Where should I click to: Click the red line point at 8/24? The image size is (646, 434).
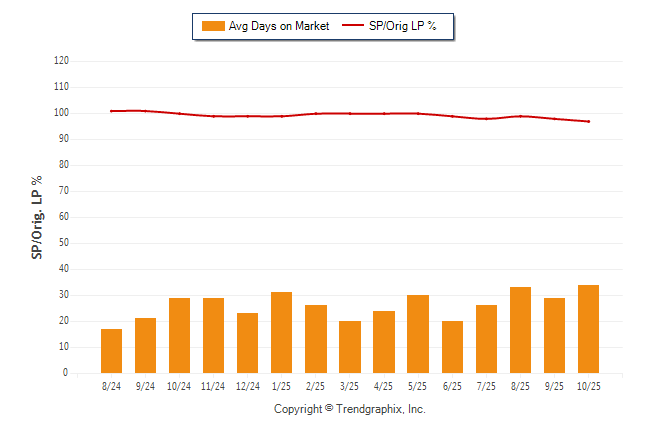coord(112,111)
